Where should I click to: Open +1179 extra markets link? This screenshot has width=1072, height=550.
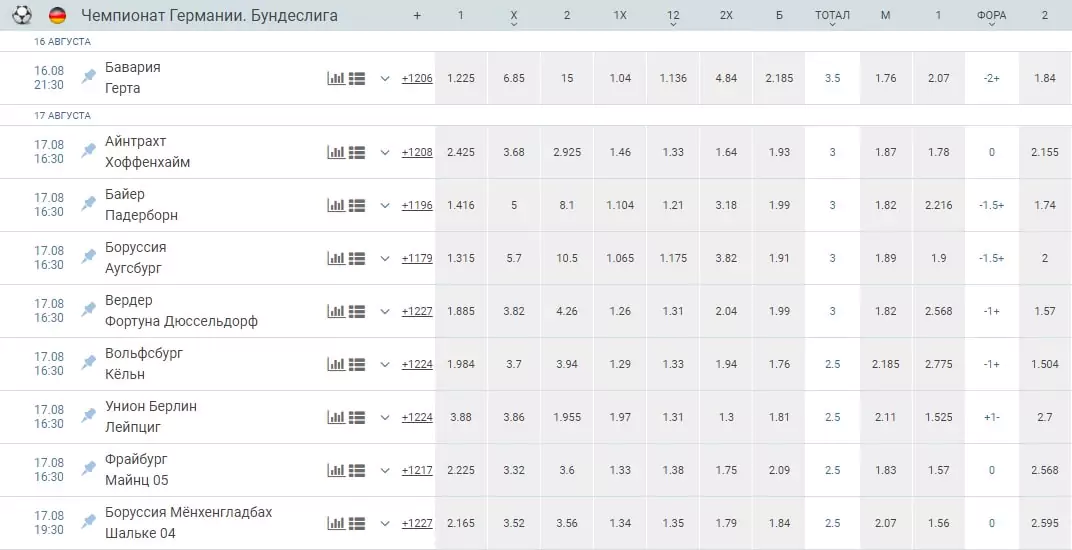(x=417, y=258)
